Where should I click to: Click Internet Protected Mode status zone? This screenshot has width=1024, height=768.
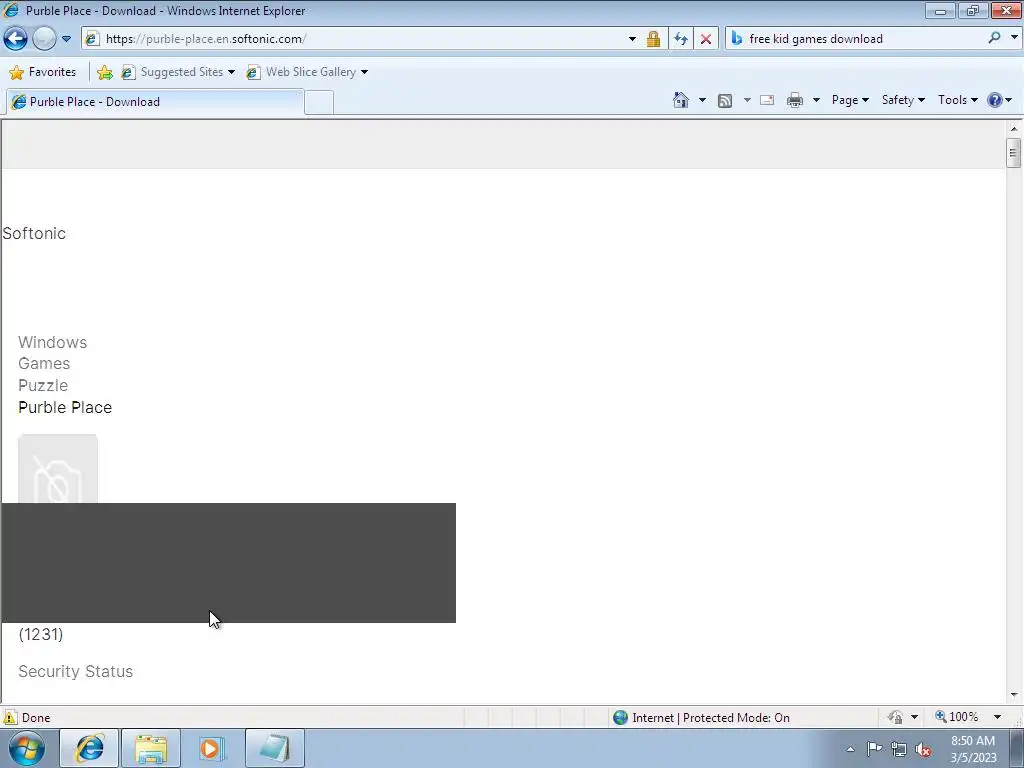point(701,718)
